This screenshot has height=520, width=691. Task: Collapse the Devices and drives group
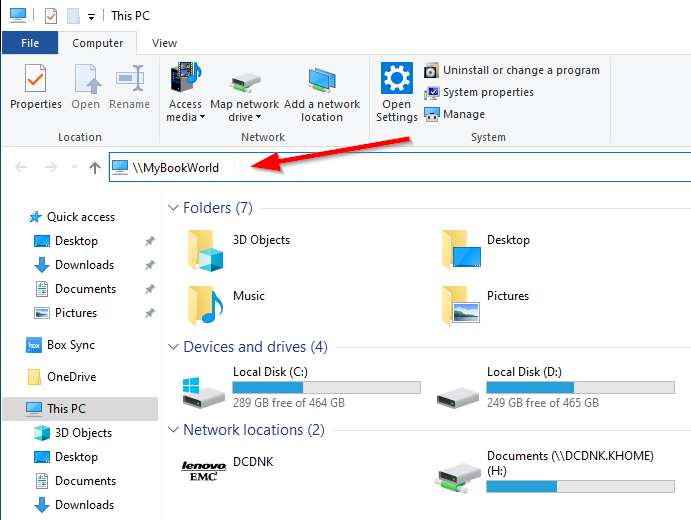point(173,346)
